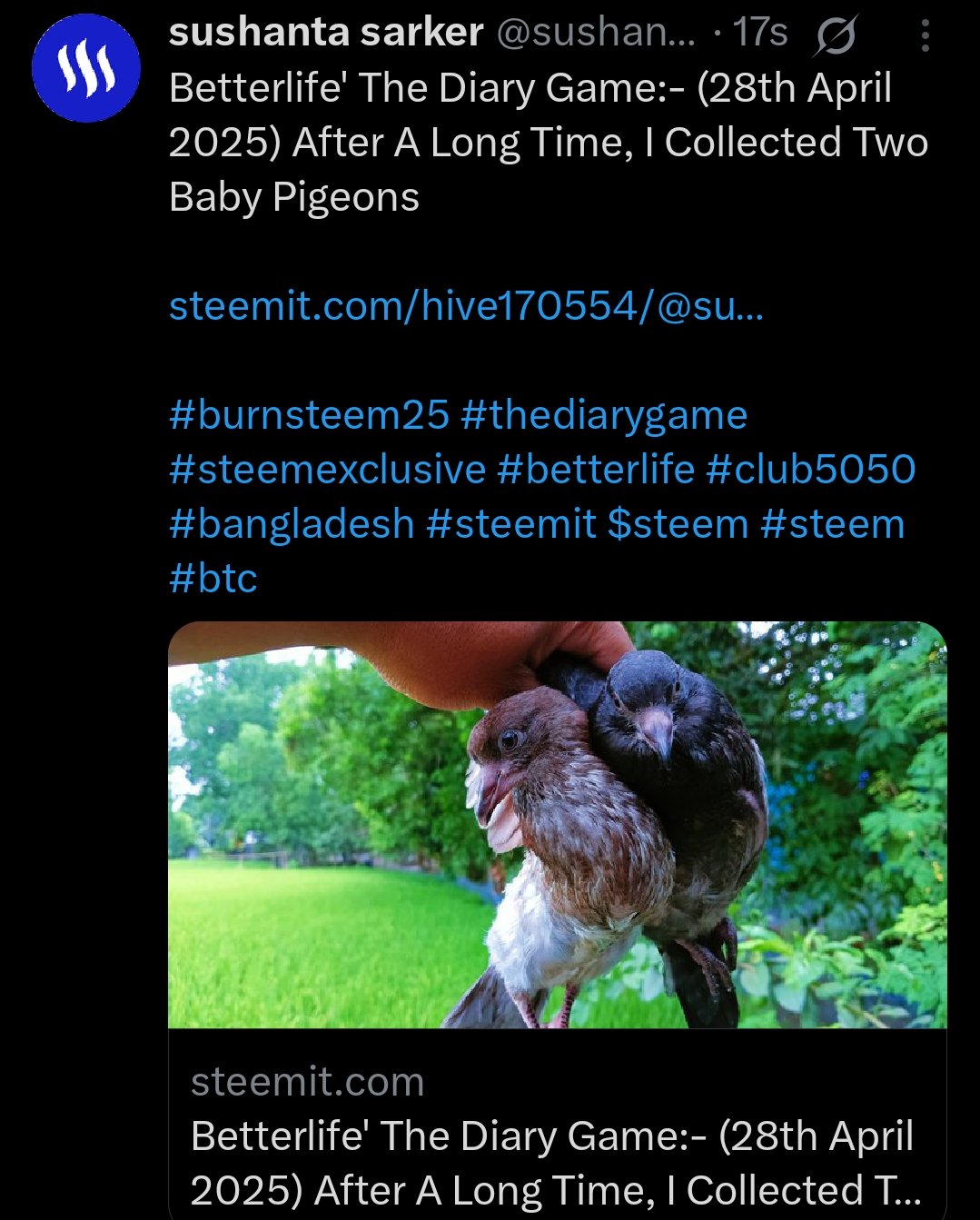The width and height of the screenshot is (980, 1220).
Task: Tap the #burnsteem25 hashtag
Action: coord(309,415)
